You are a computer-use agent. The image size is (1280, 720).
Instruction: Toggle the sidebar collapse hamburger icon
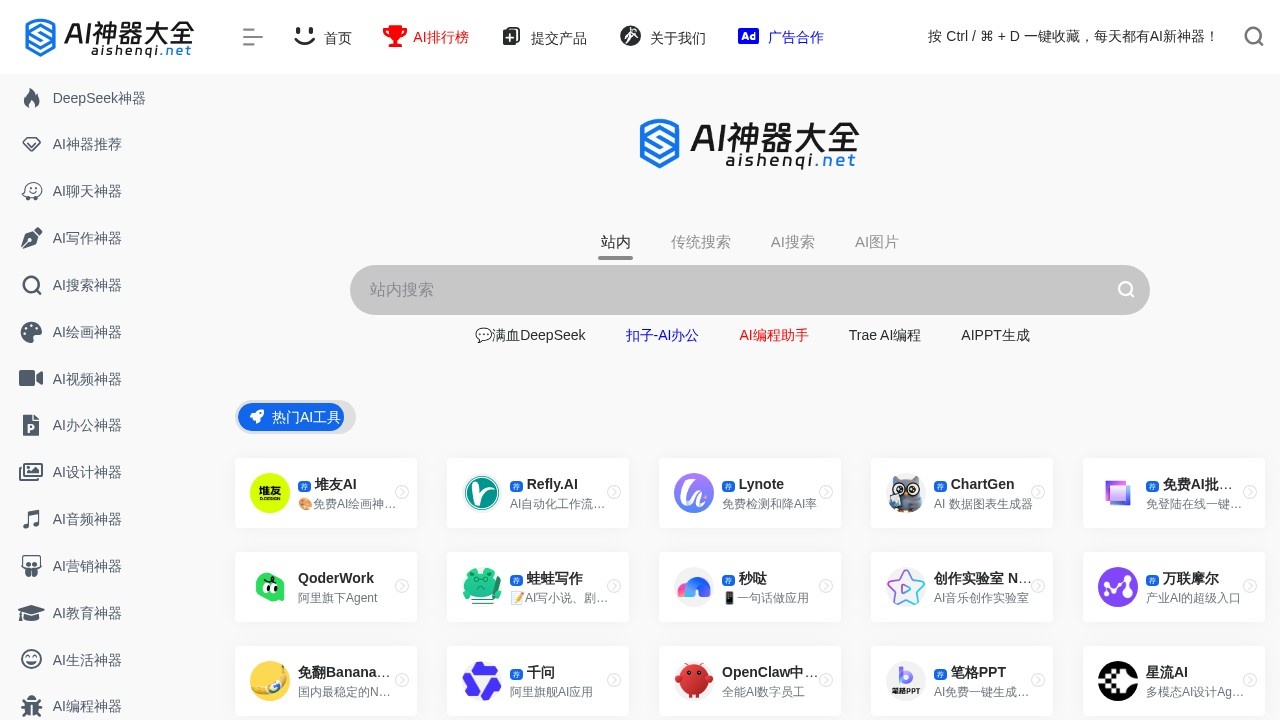252,37
